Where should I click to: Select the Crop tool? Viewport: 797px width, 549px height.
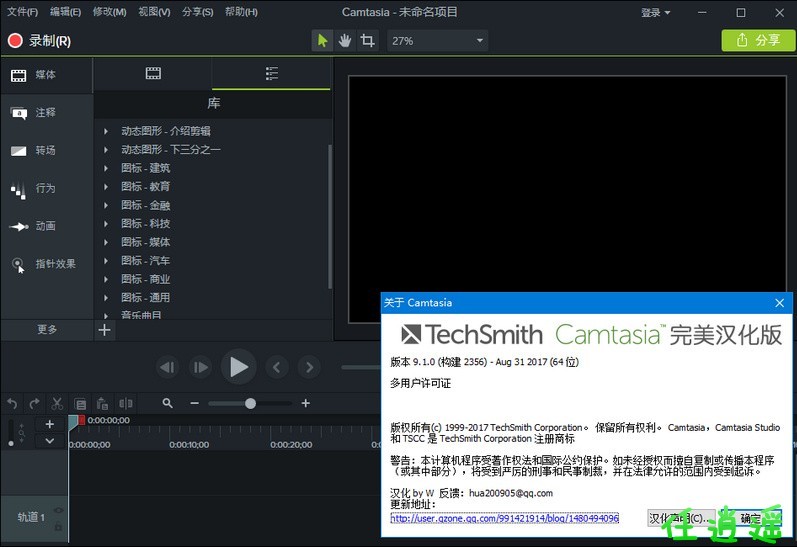pos(367,41)
